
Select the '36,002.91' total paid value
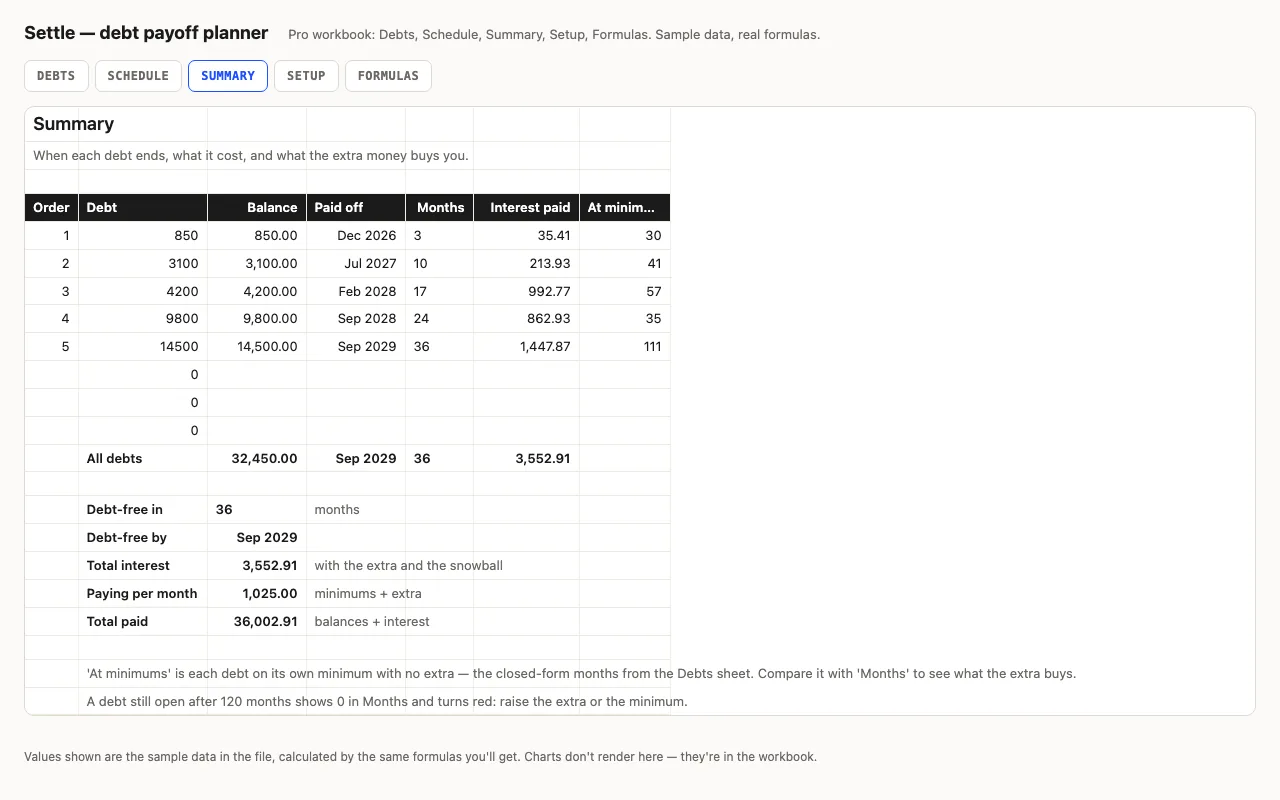tap(257, 621)
